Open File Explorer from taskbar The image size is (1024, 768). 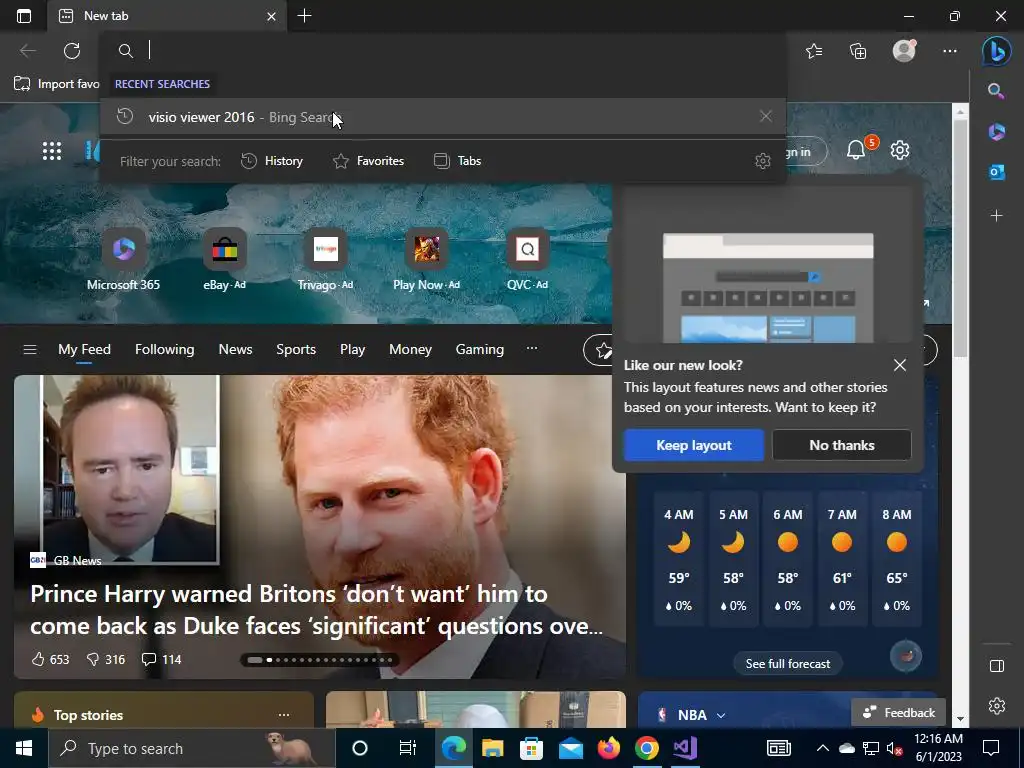click(492, 748)
